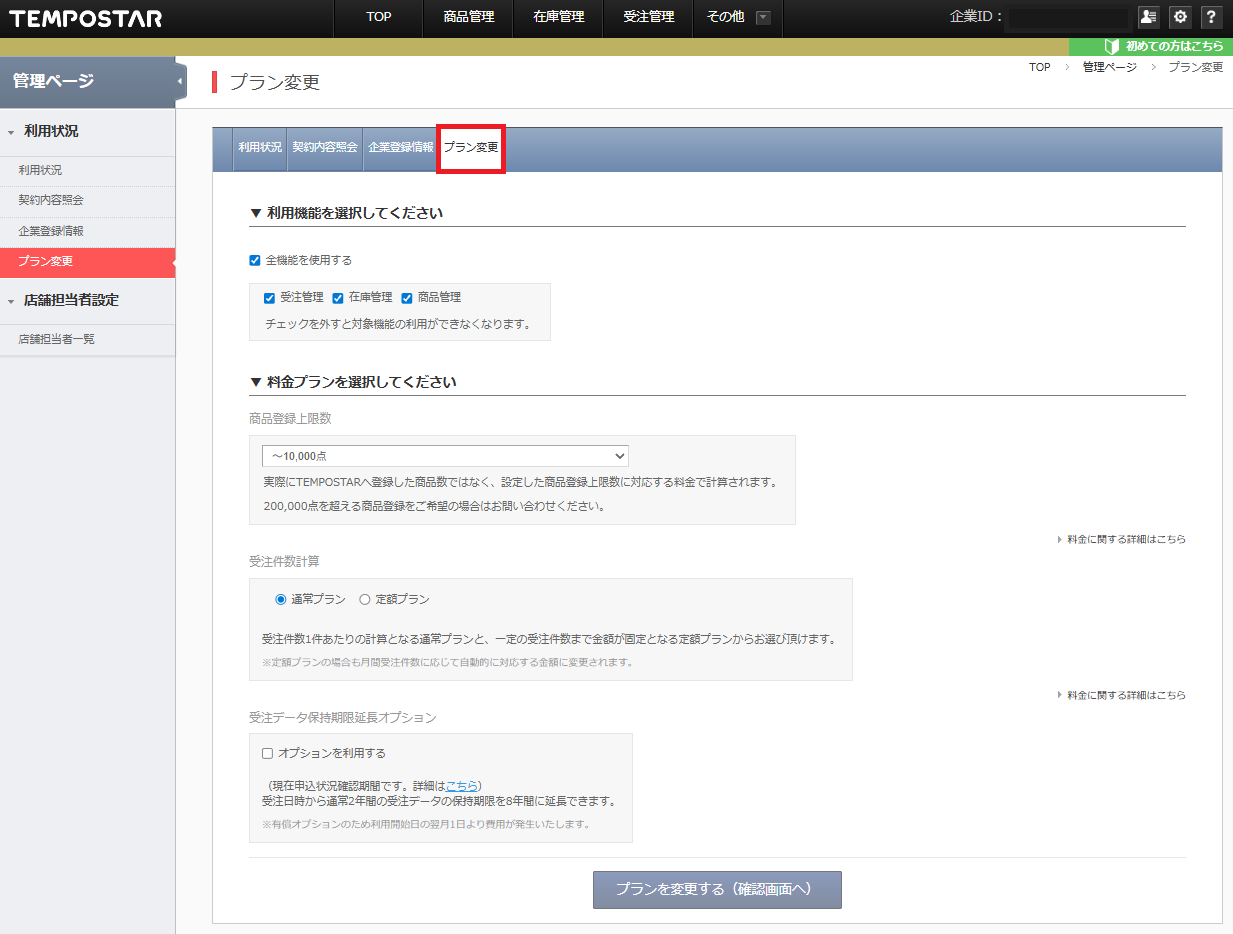Open the user account icon in header
Image resolution: width=1233 pixels, height=934 pixels.
1148,17
